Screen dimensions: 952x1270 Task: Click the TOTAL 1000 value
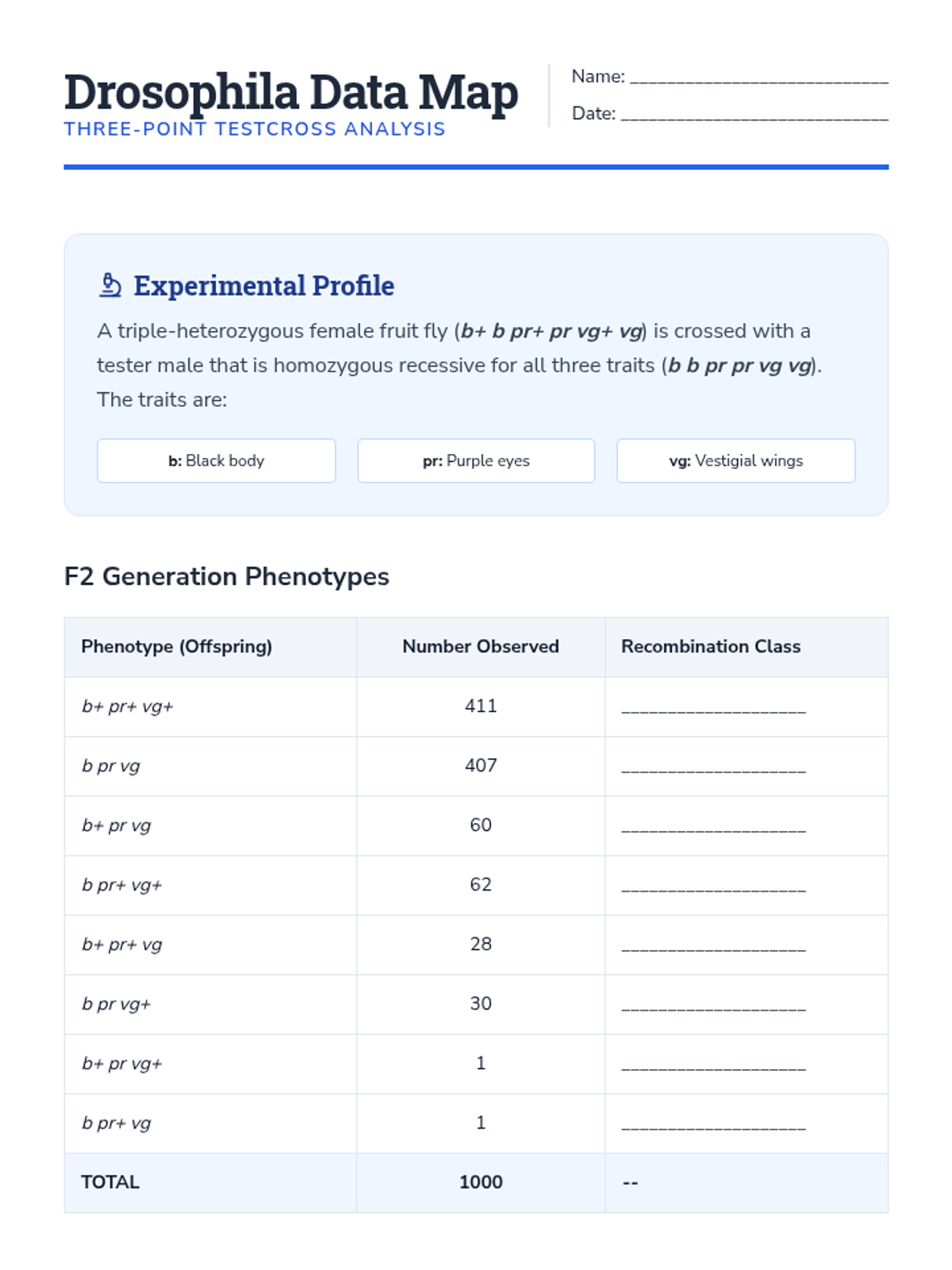pyautogui.click(x=481, y=1183)
